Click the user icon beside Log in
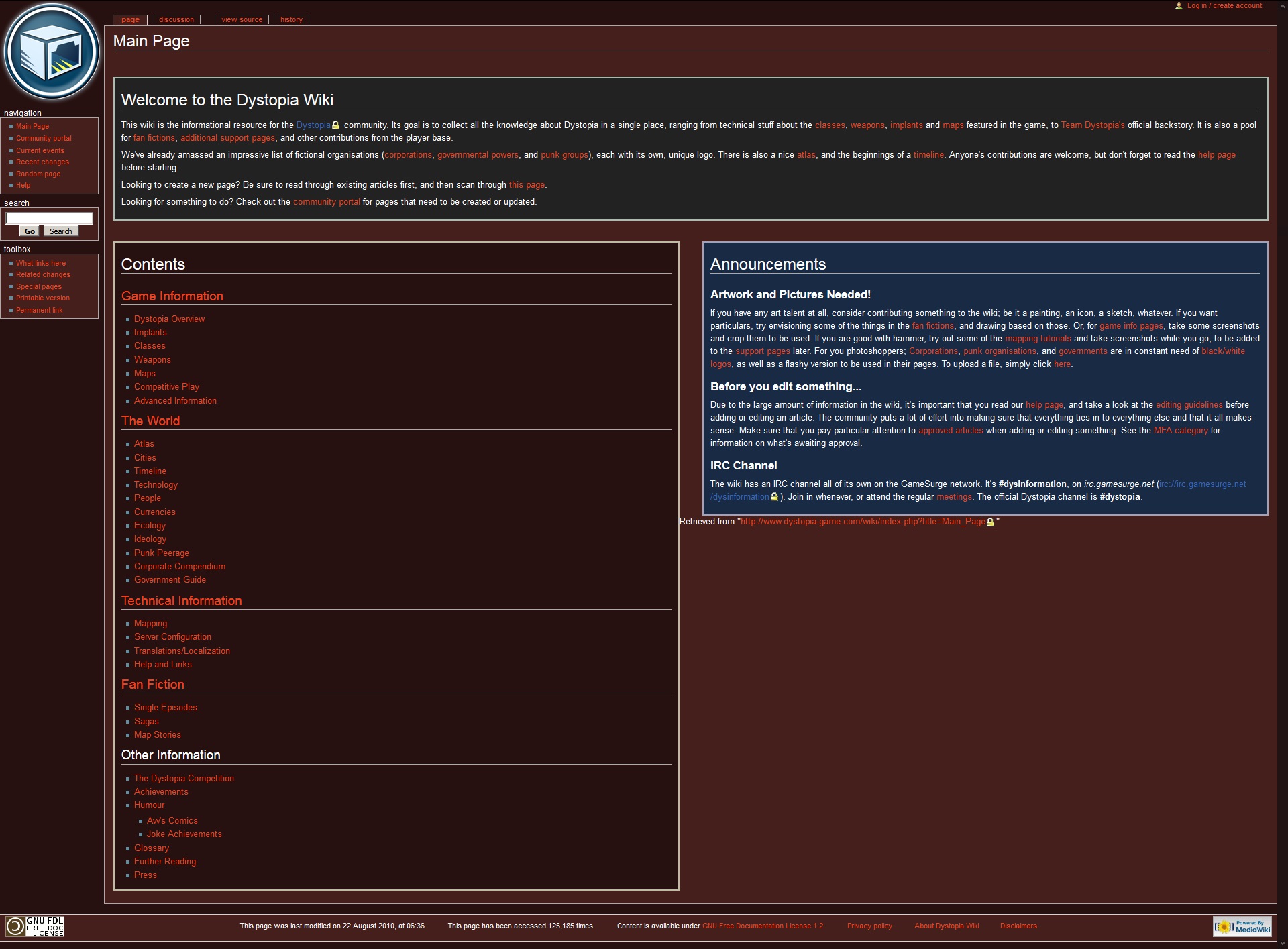Screen dimensions: 1288x949 pyautogui.click(x=1179, y=6)
